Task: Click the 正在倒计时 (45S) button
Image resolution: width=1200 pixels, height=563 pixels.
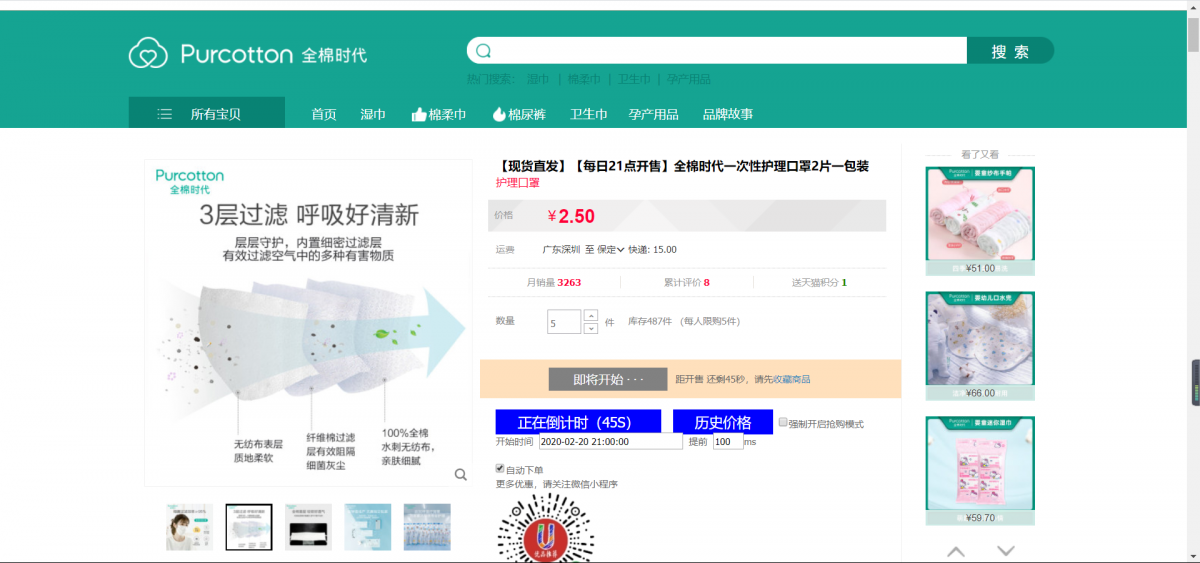Action: tap(578, 422)
